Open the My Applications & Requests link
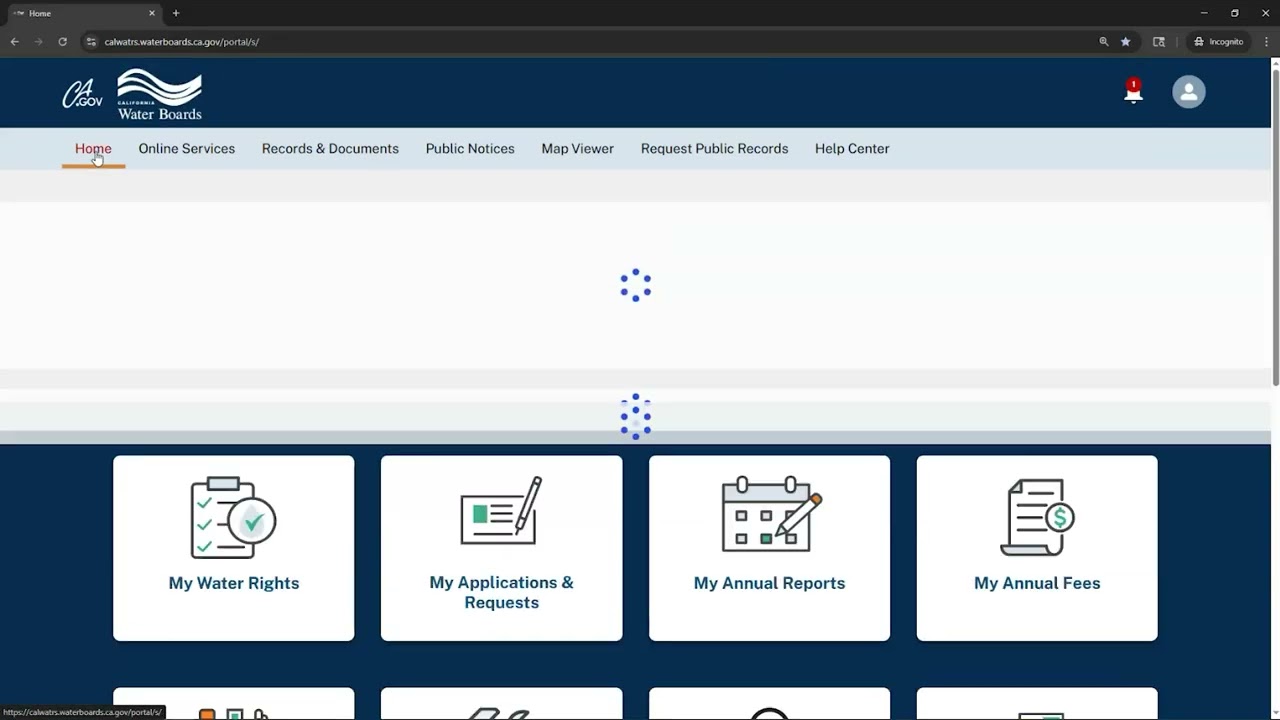The image size is (1280, 720). (501, 592)
